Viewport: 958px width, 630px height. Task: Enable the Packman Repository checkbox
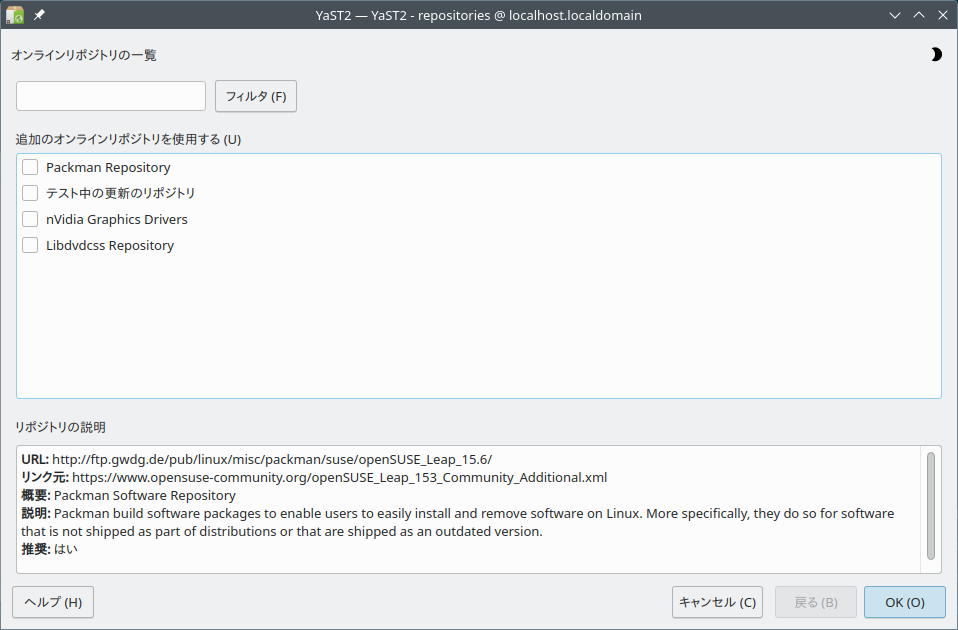click(30, 167)
